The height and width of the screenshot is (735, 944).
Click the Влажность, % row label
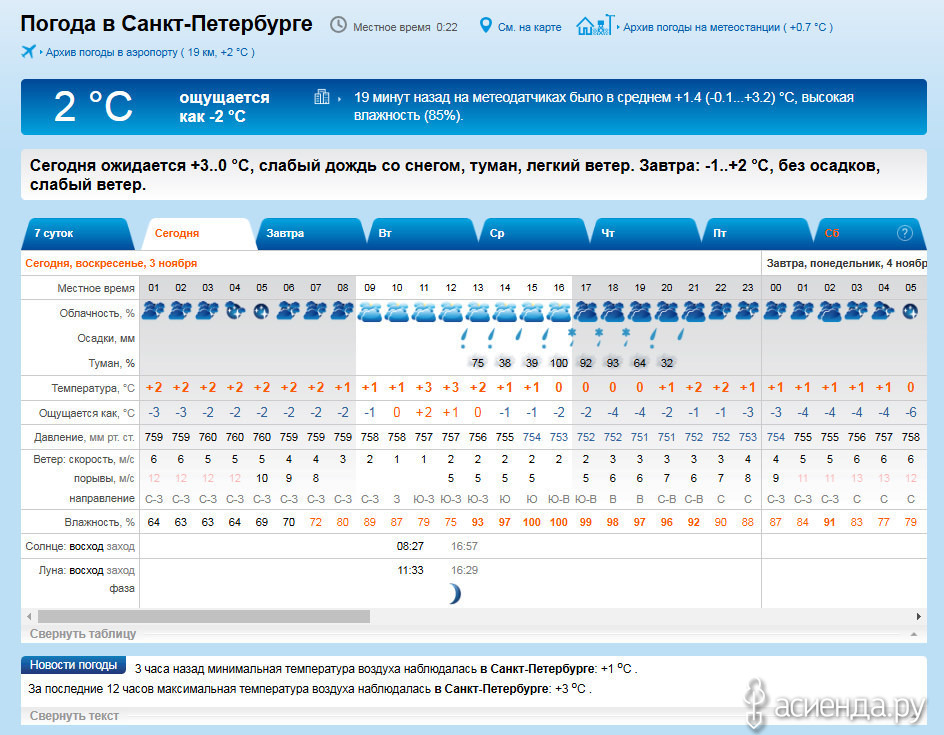point(99,522)
